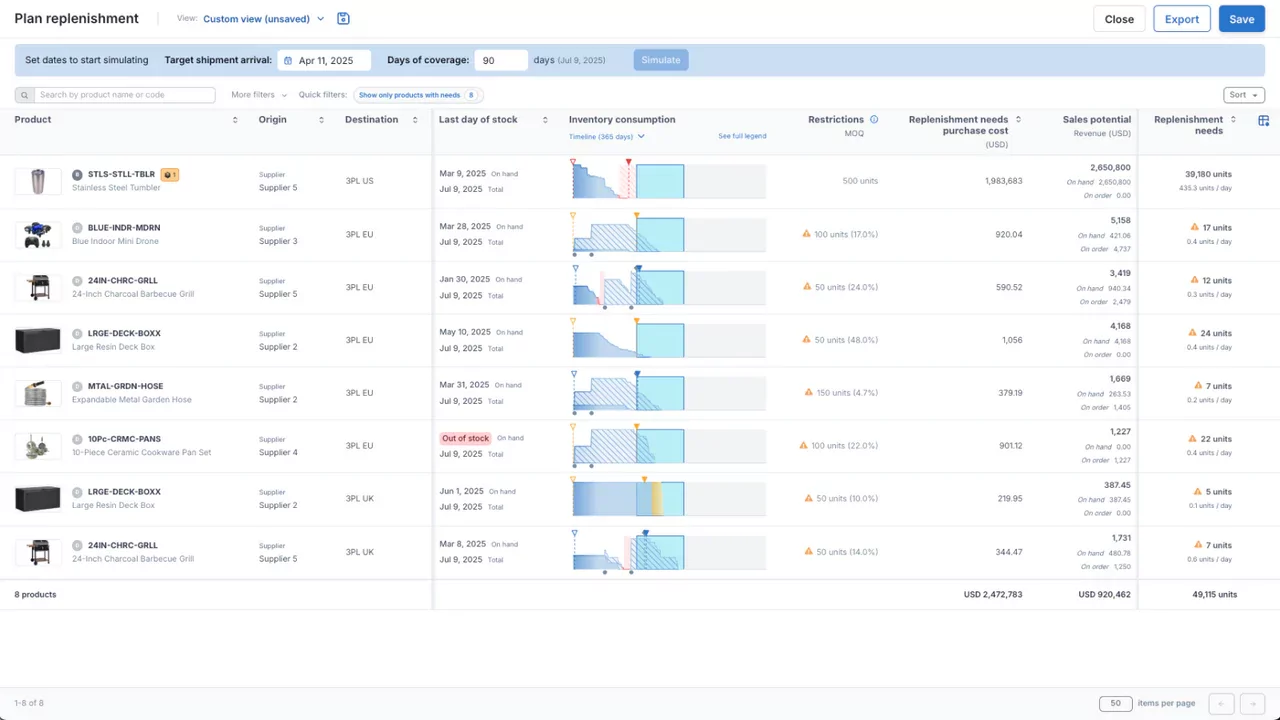
Task: Open the More filters dropdown
Action: coord(259,95)
